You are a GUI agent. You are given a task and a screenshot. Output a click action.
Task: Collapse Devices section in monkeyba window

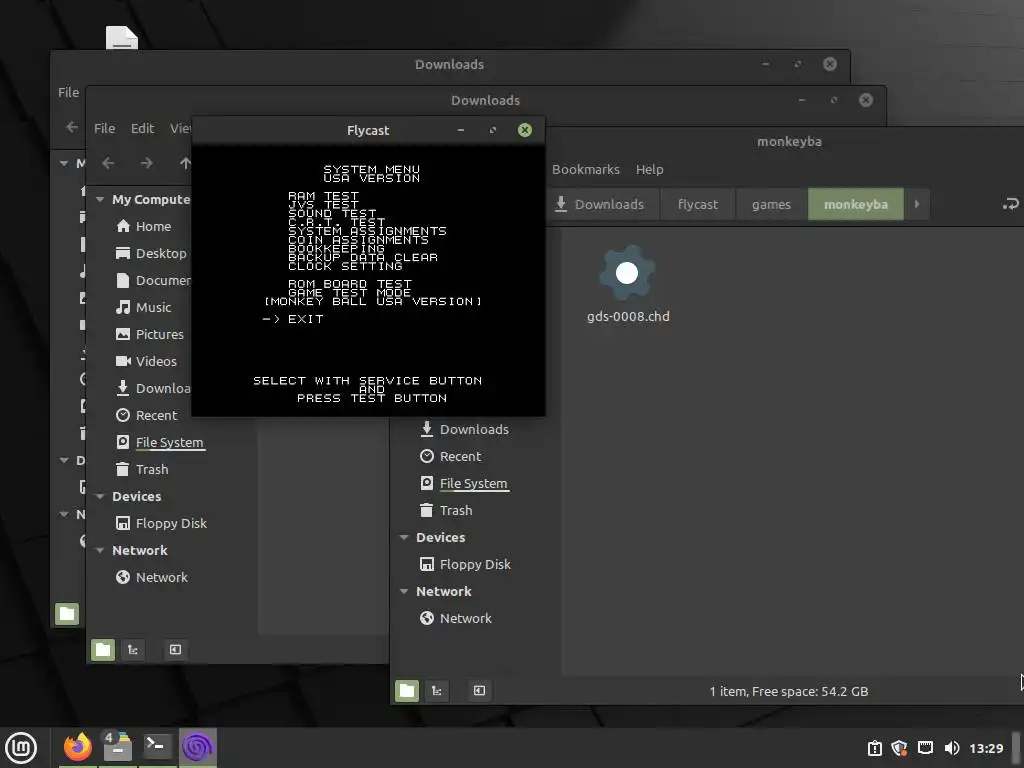[404, 538]
